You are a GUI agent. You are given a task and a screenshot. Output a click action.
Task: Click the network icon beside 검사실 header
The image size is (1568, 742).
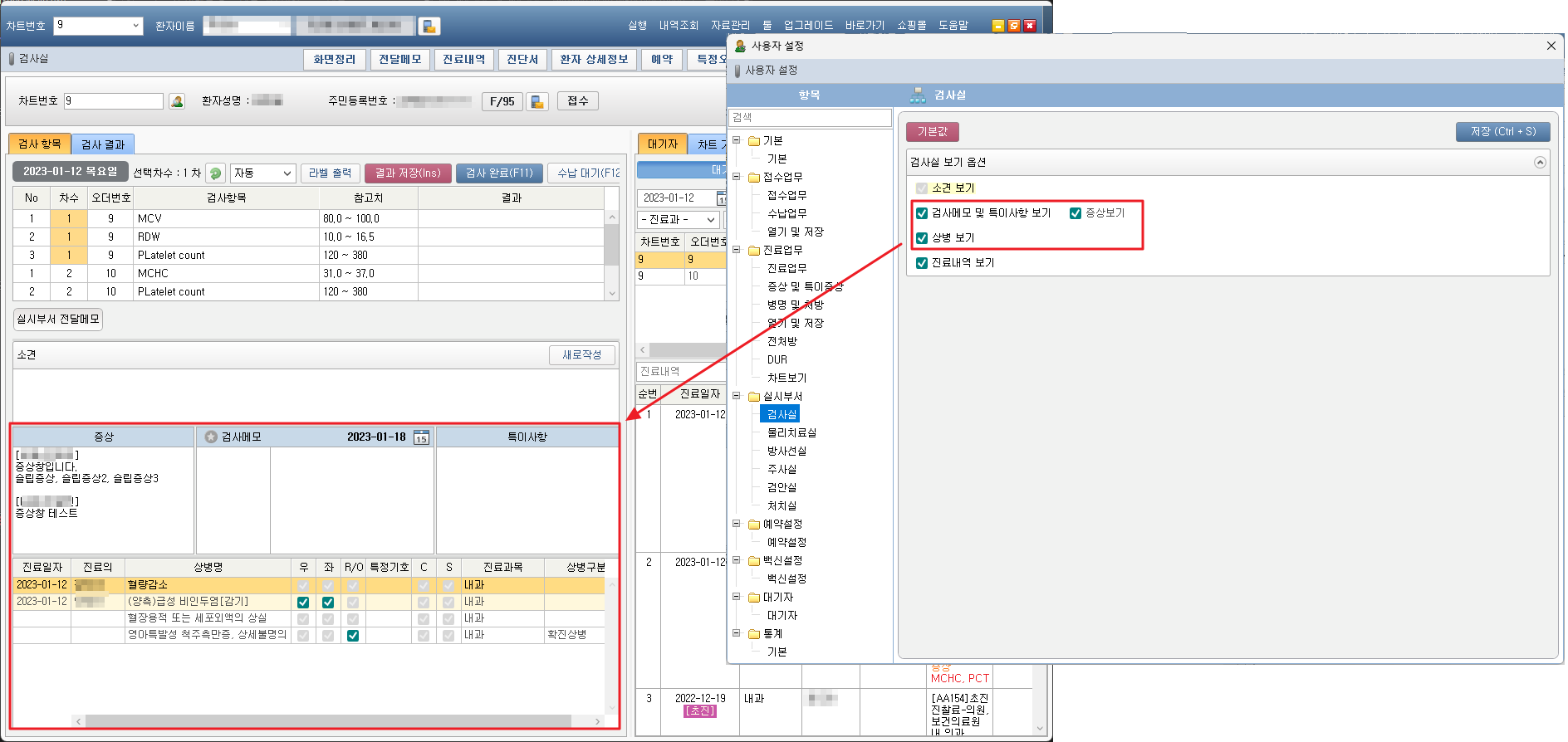coord(918,95)
